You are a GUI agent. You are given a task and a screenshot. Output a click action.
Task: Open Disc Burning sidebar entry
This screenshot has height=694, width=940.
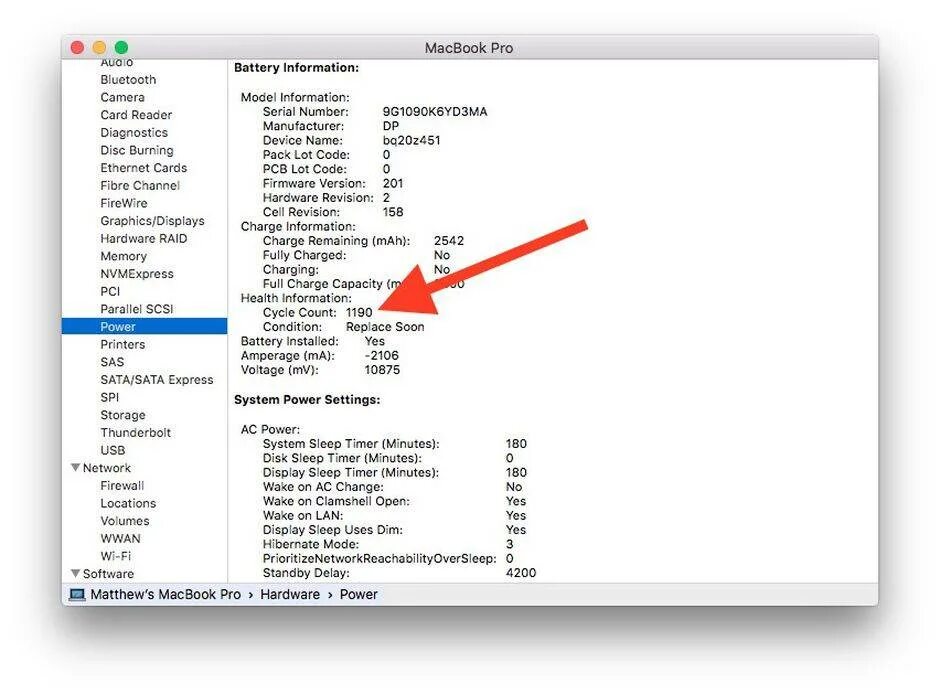click(x=137, y=150)
